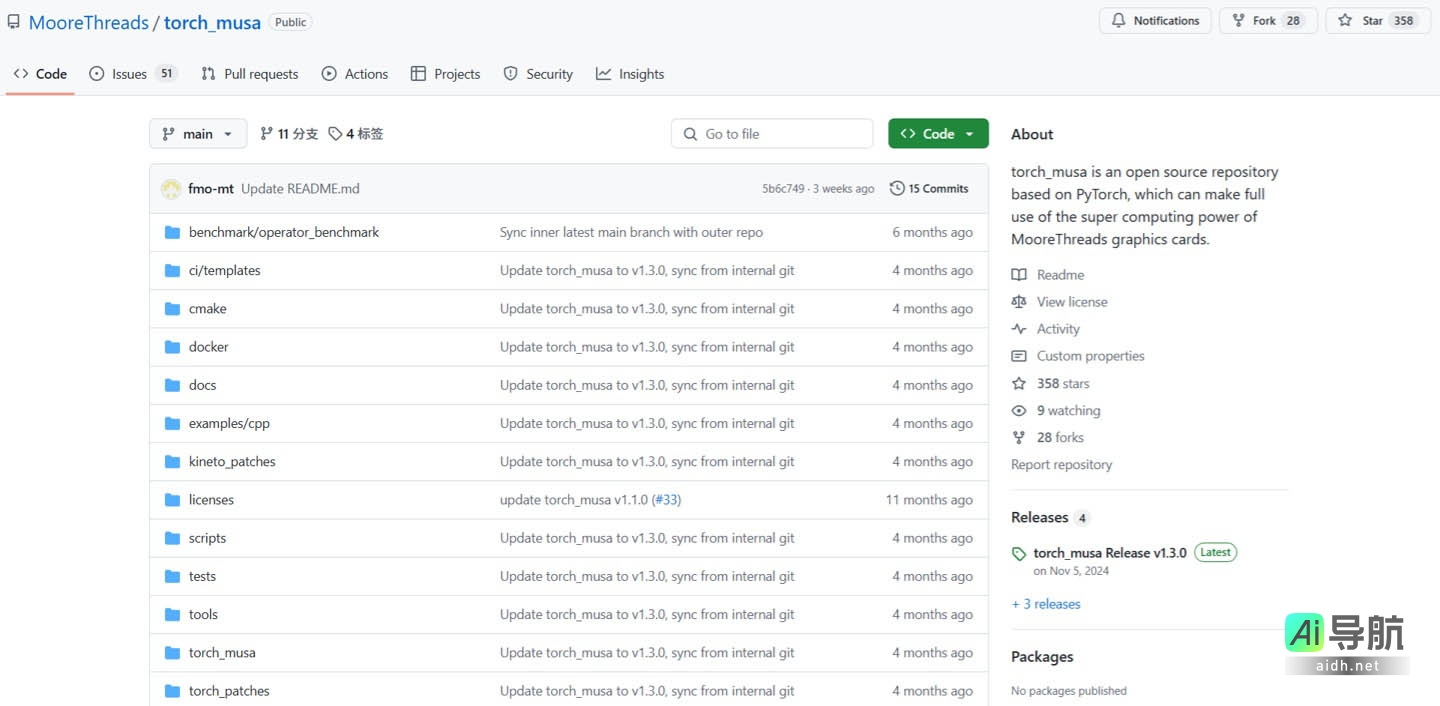The image size is (1440, 706).
Task: Click the tags icon beside 4 标签
Action: 335,134
